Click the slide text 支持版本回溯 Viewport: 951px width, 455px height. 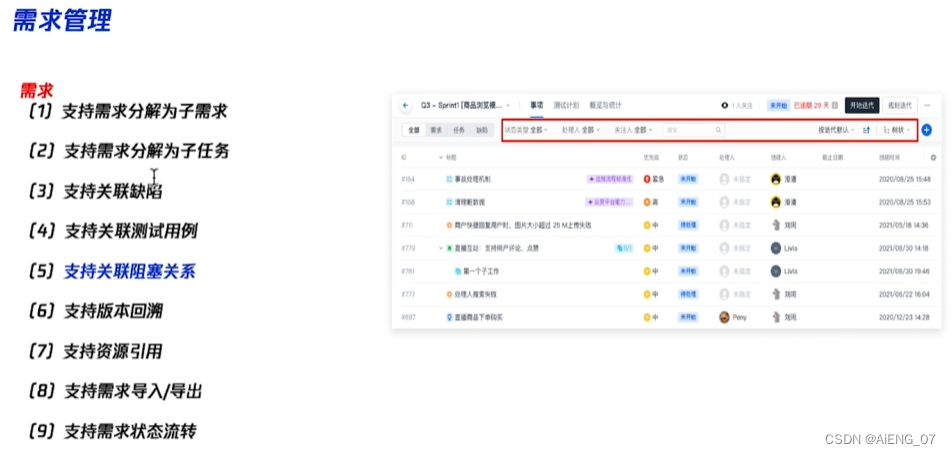point(113,311)
